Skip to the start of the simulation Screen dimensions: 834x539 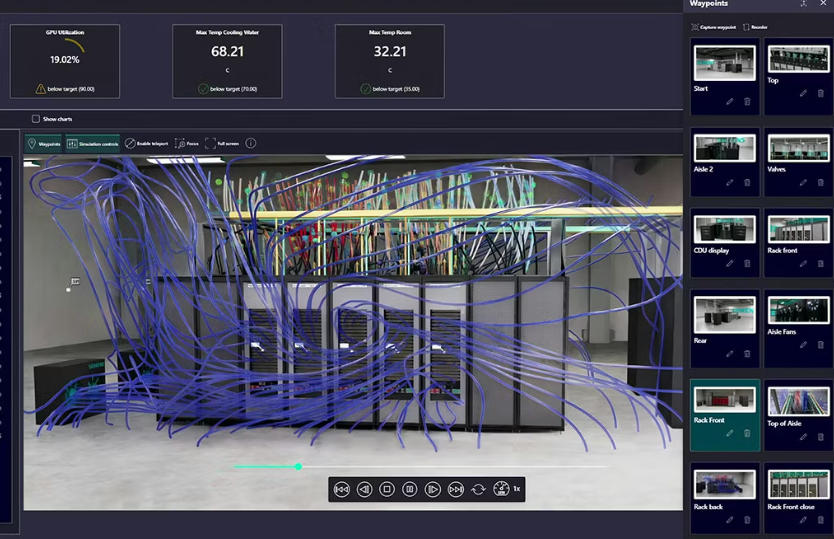pos(342,489)
